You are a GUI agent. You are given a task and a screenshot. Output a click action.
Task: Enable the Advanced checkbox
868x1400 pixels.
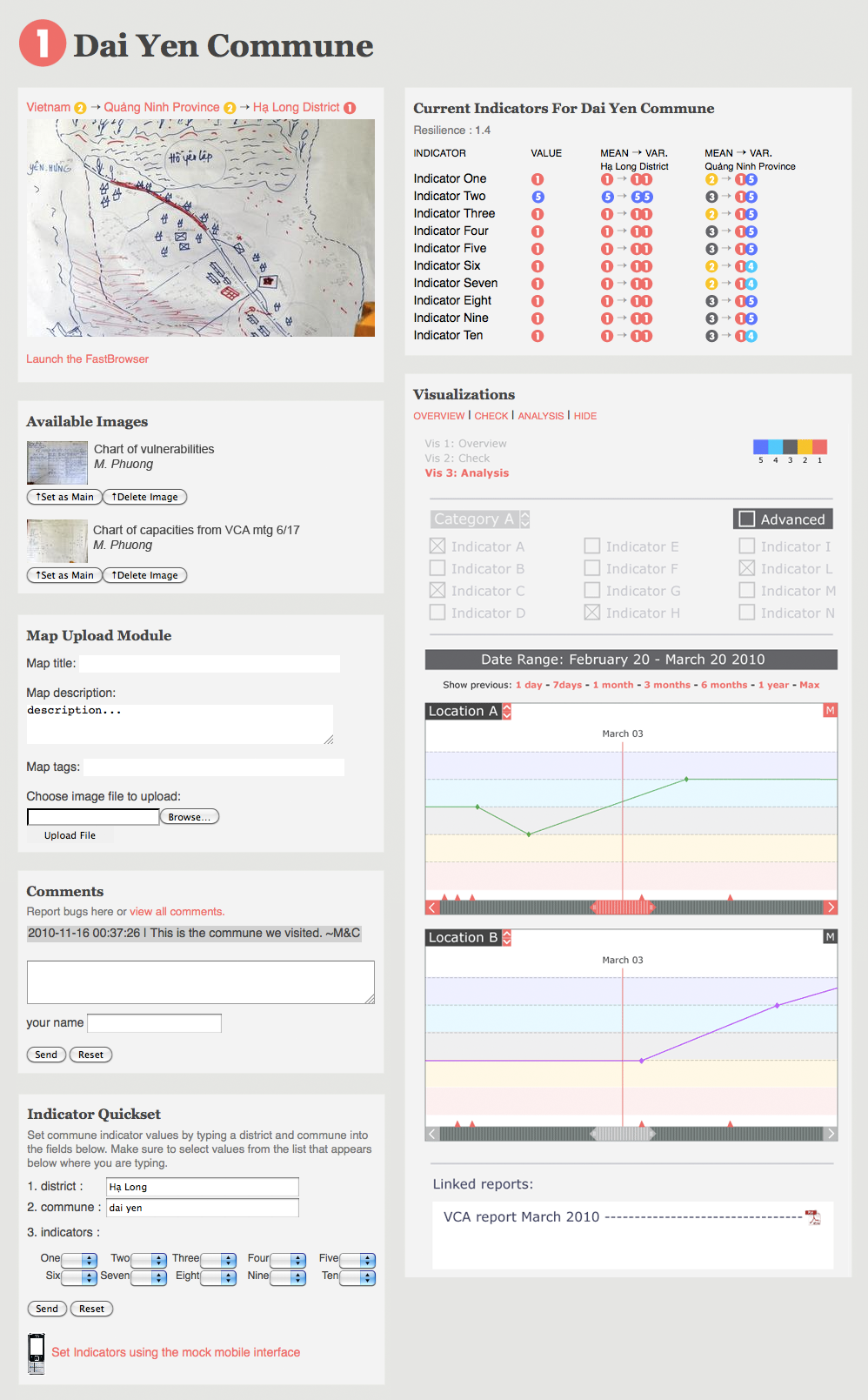click(746, 519)
